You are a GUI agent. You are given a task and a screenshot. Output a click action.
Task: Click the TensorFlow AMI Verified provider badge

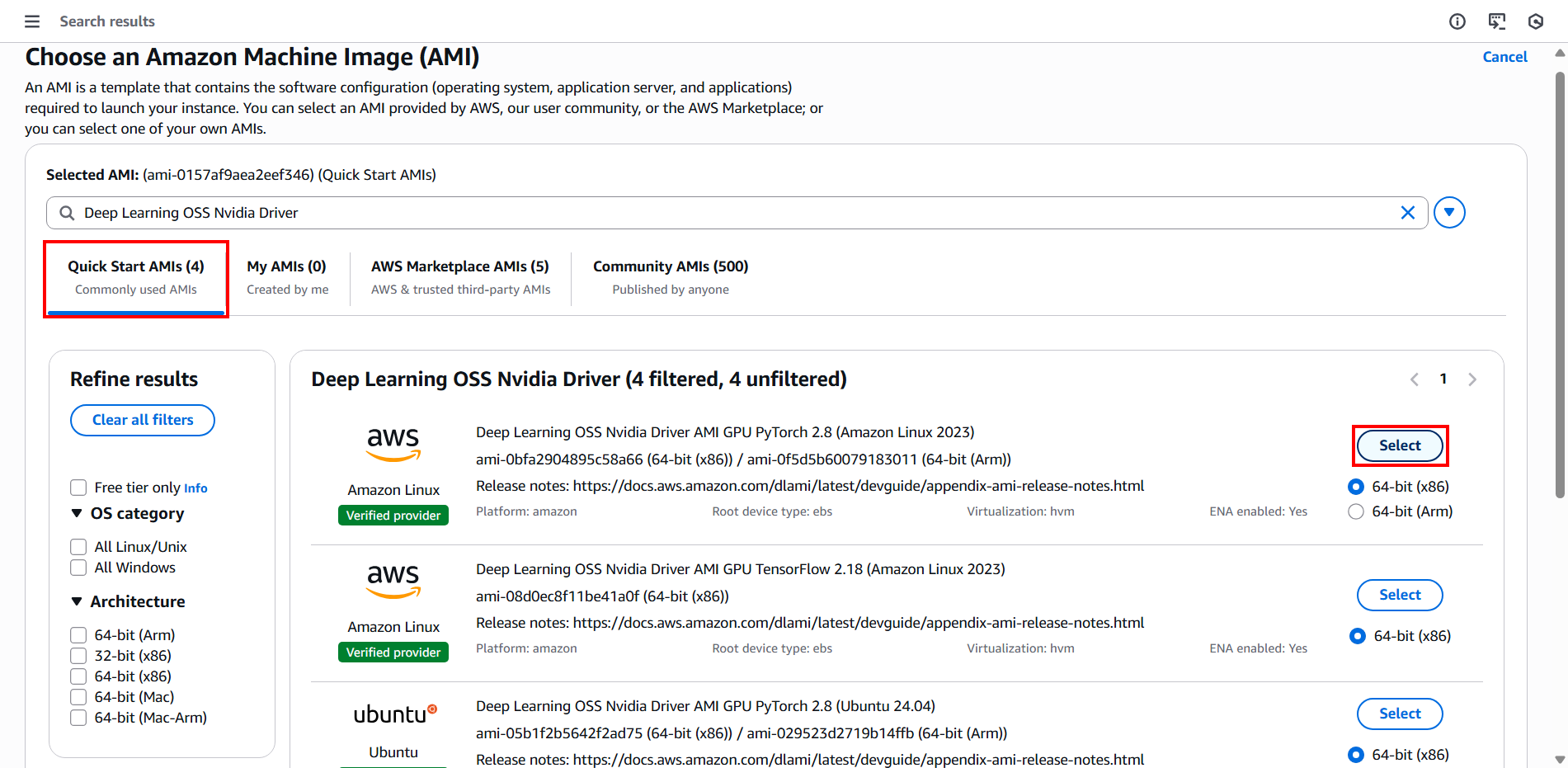[x=393, y=653]
